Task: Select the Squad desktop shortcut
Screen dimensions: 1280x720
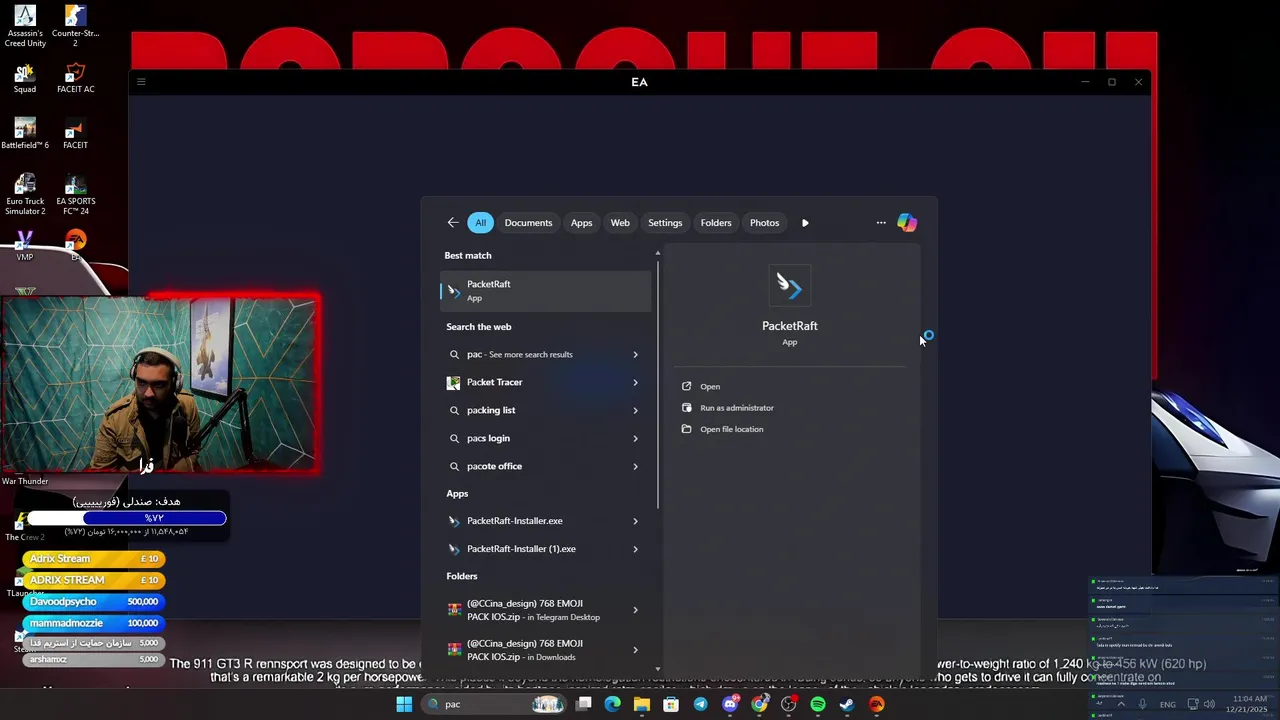Action: (x=25, y=78)
